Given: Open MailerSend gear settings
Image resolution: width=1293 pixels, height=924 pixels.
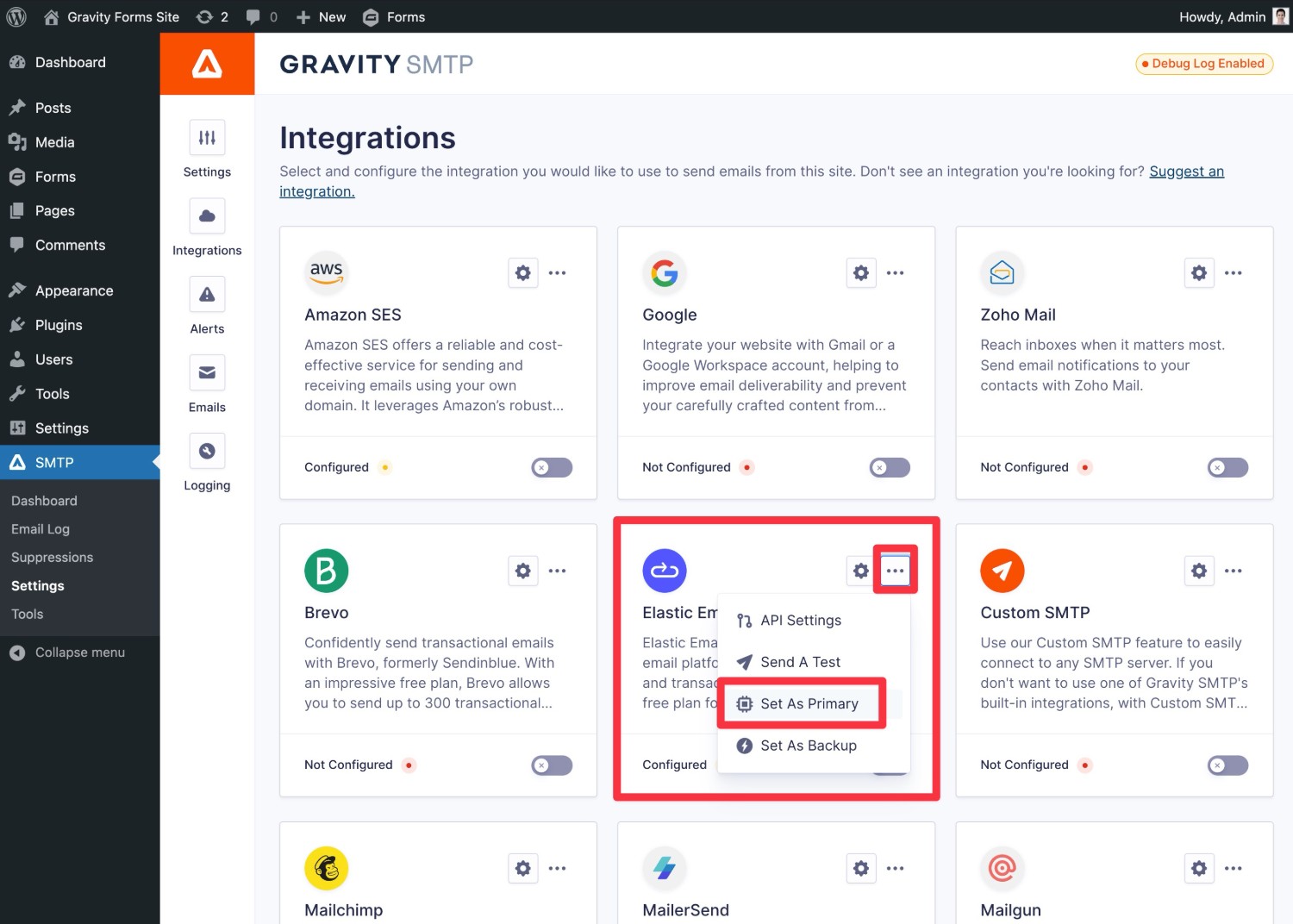Looking at the screenshot, I should pos(861,868).
